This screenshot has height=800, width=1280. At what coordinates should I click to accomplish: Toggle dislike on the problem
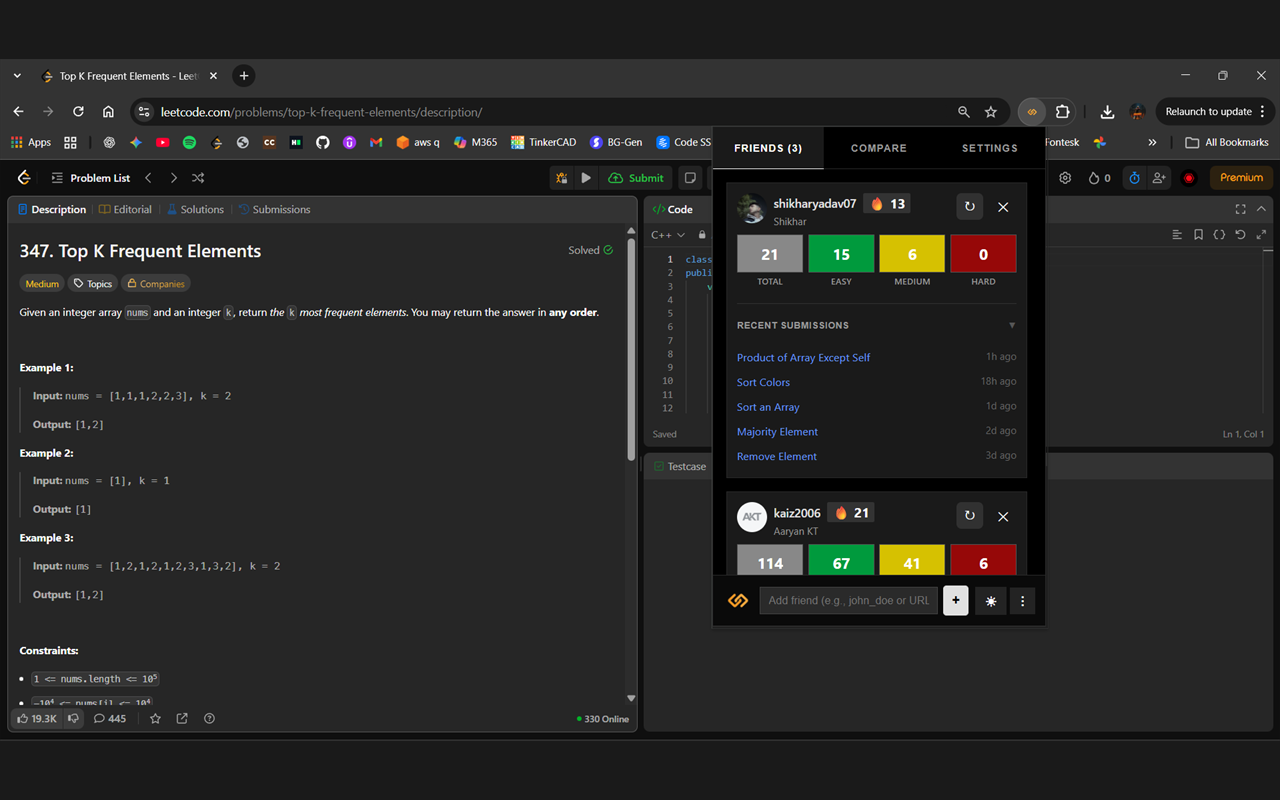coord(73,718)
